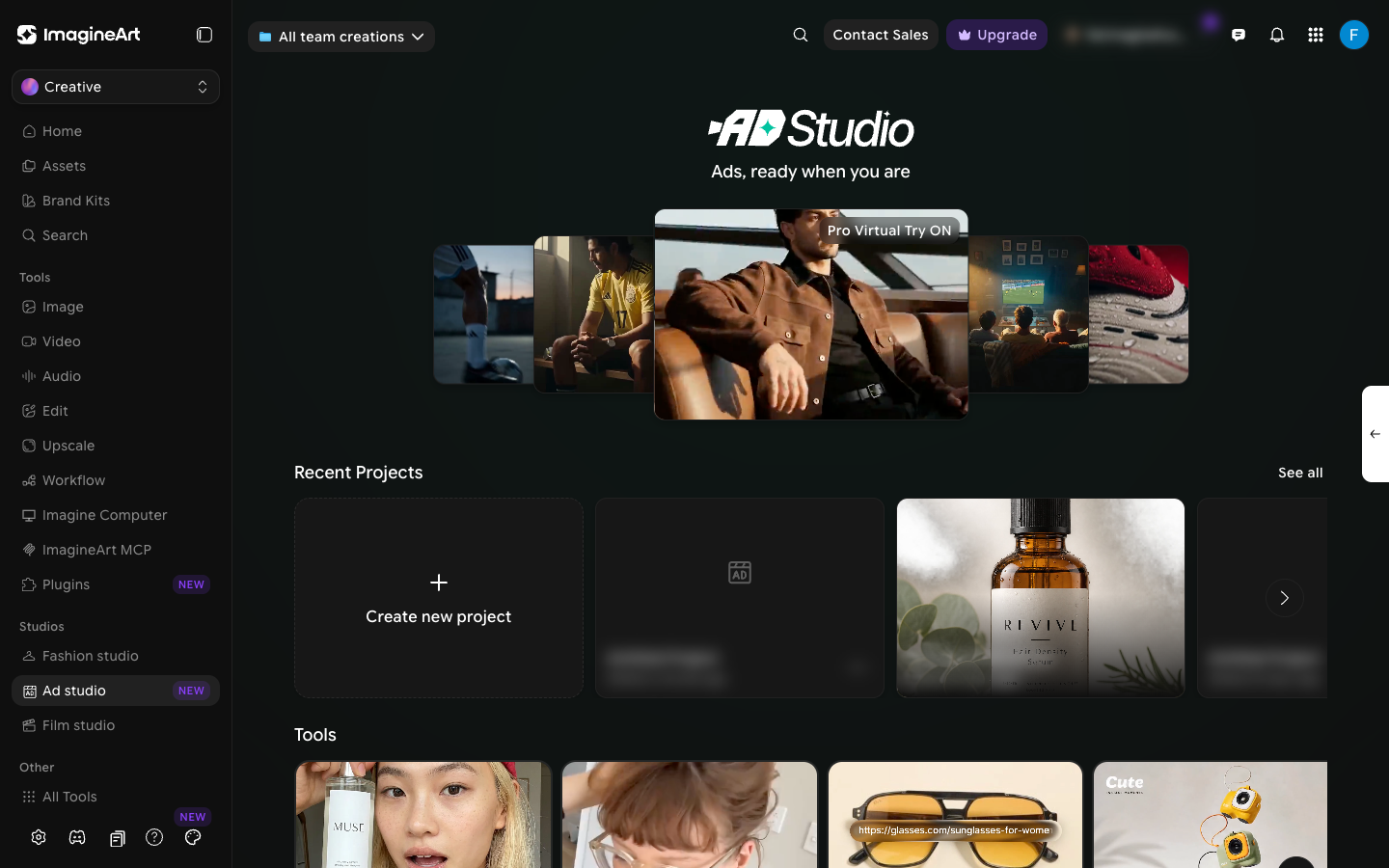The image size is (1389, 868).
Task: Open Search in the sidebar
Action: coord(116,235)
